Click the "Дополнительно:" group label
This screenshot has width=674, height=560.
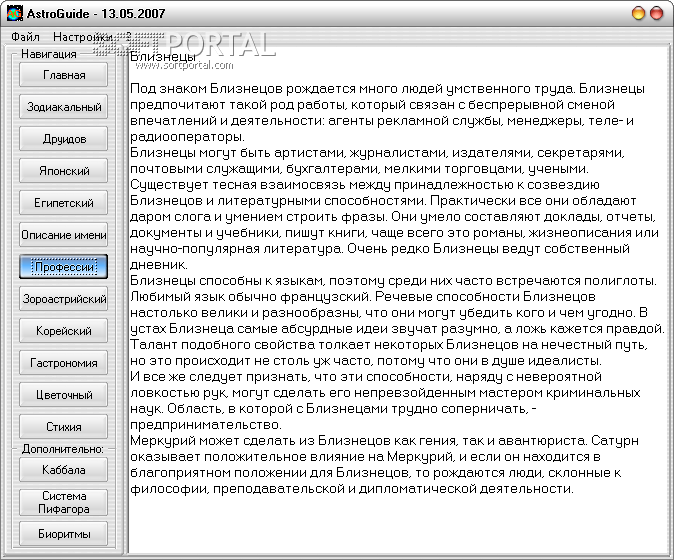(63, 449)
